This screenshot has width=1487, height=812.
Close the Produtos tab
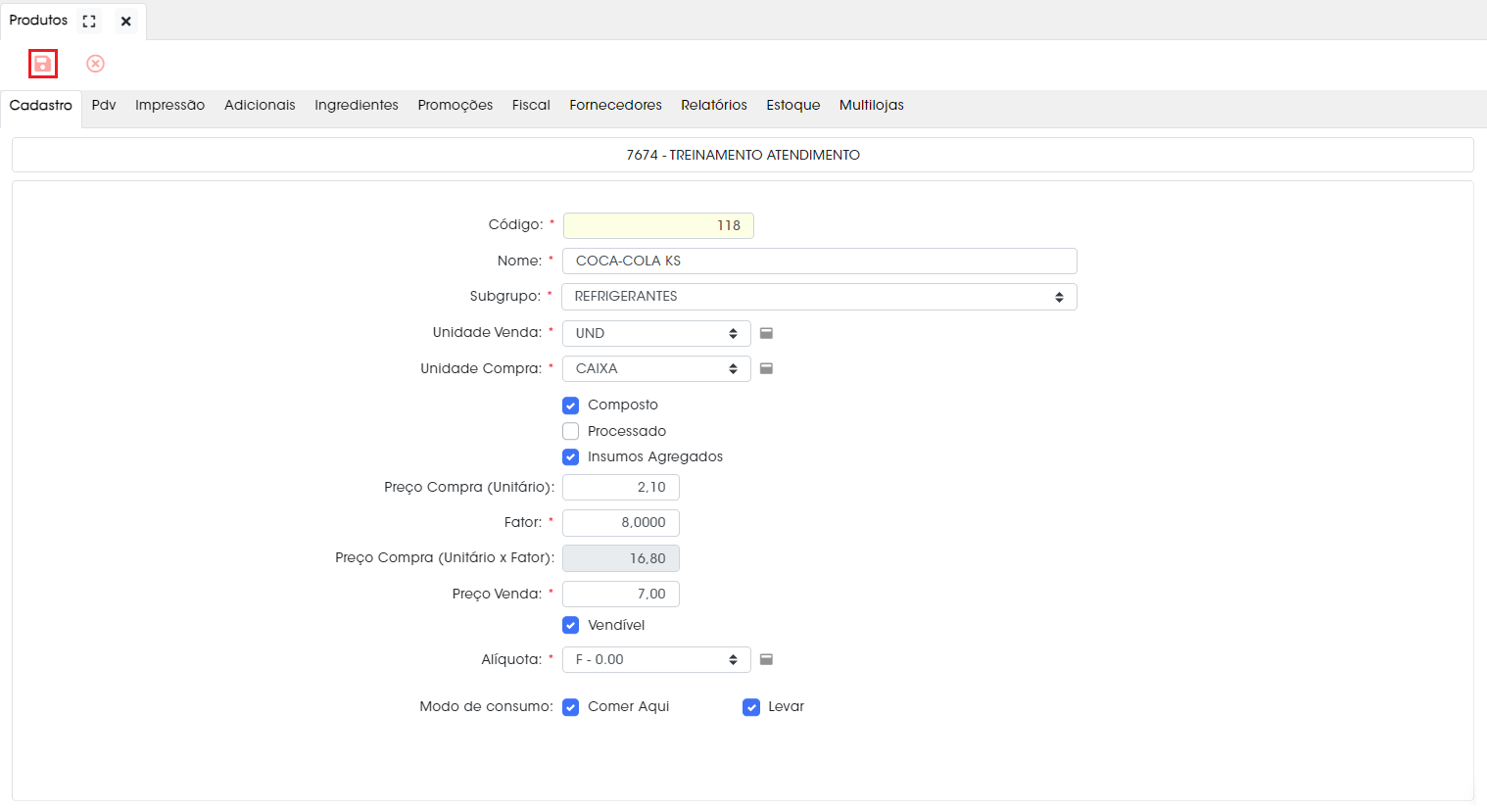click(x=125, y=21)
